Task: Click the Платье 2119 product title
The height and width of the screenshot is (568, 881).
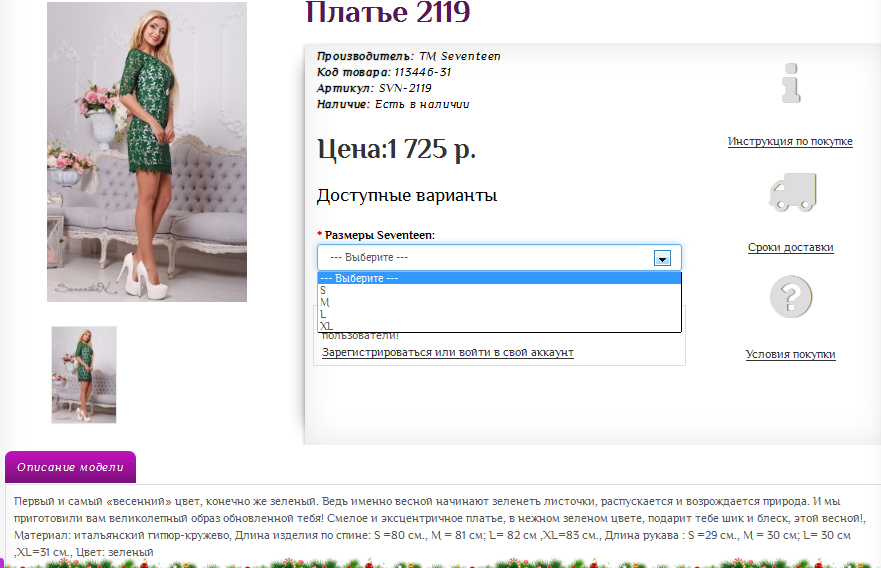Action: click(388, 12)
